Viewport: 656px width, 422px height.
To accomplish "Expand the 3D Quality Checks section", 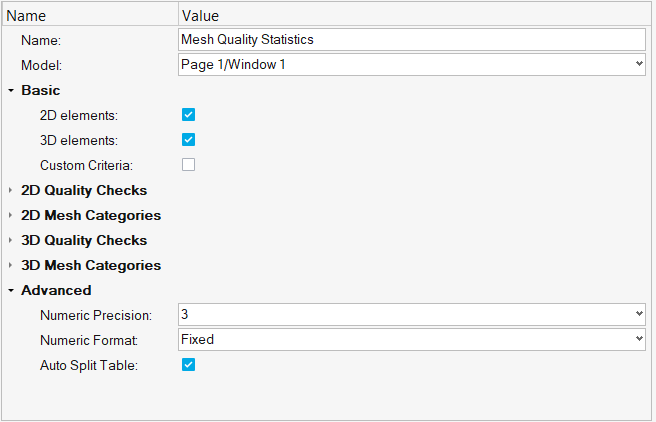I will pos(11,240).
